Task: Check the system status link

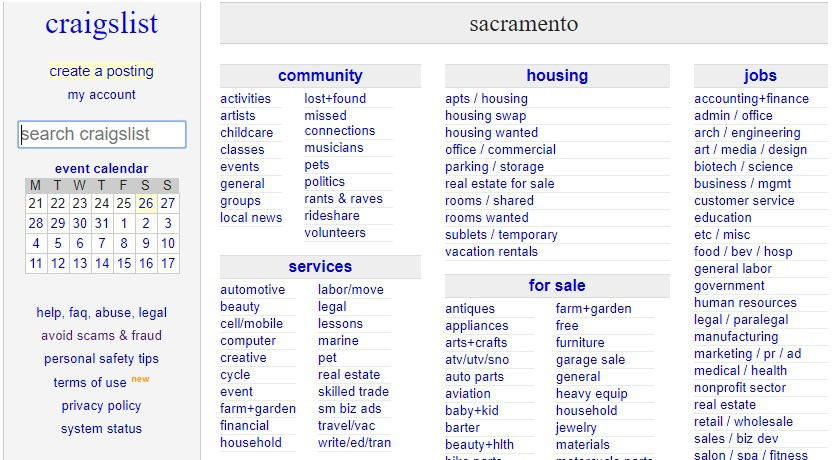Action: pyautogui.click(x=101, y=429)
